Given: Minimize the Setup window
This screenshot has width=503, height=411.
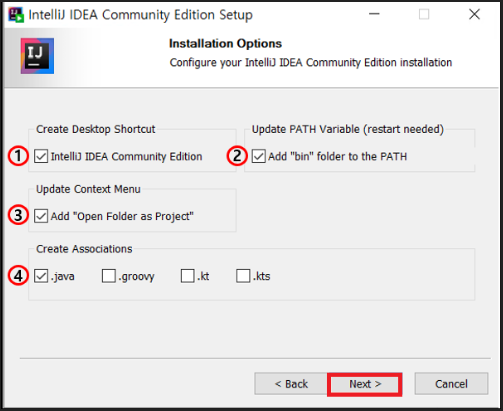Looking at the screenshot, I should (374, 14).
